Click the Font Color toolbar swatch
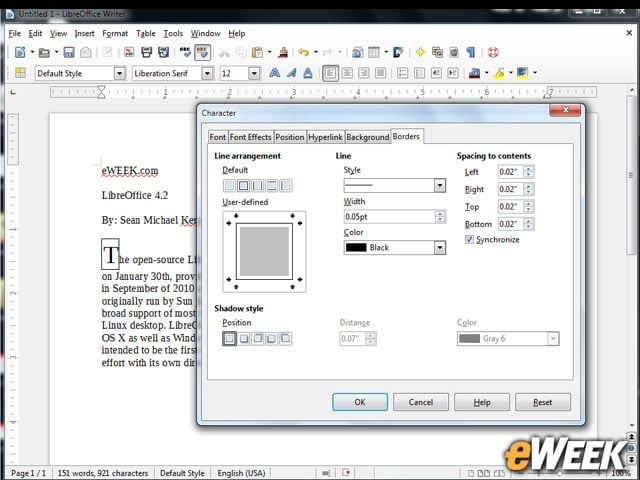 474,73
